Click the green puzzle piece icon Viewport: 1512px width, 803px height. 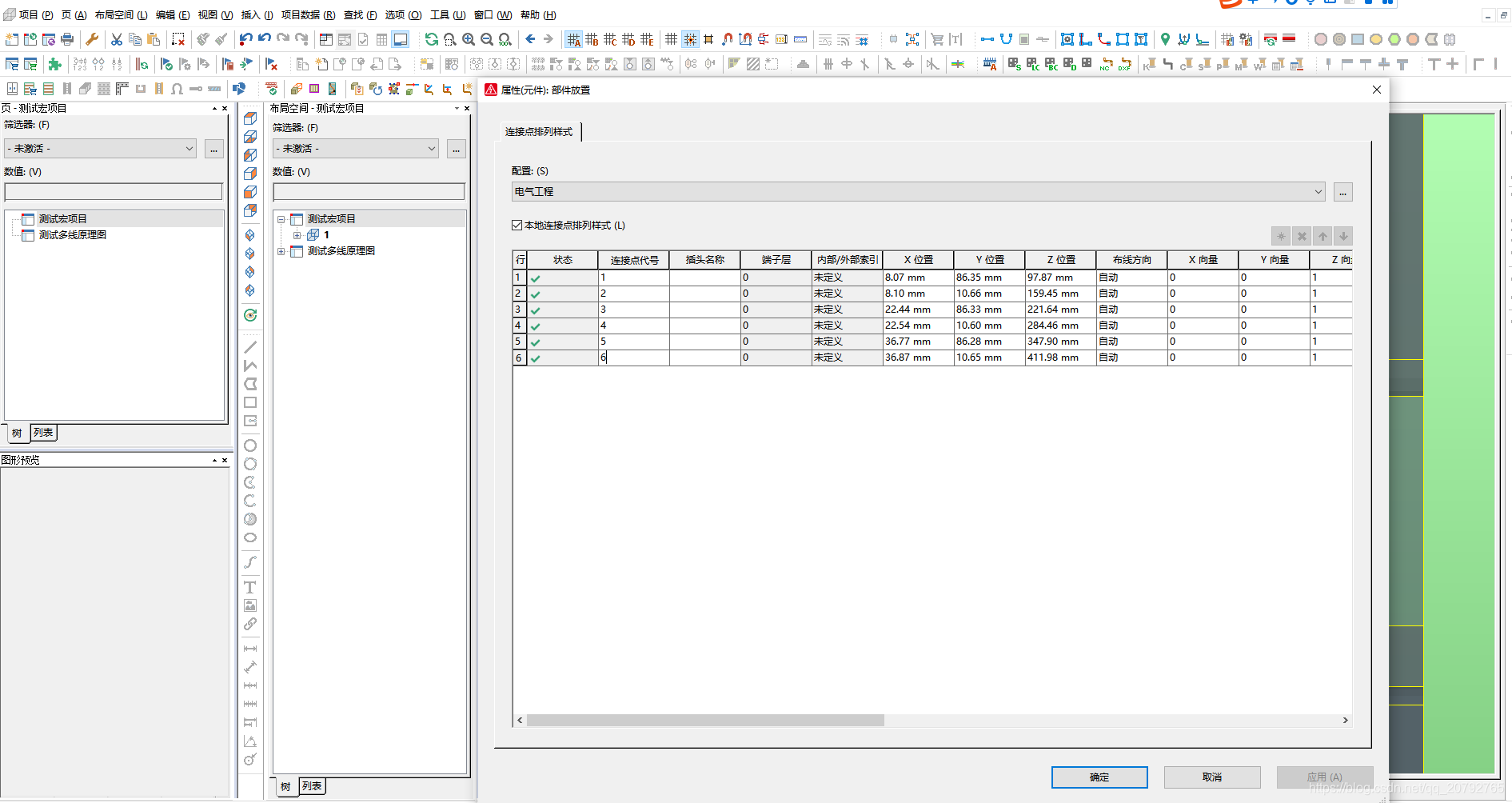tap(54, 64)
